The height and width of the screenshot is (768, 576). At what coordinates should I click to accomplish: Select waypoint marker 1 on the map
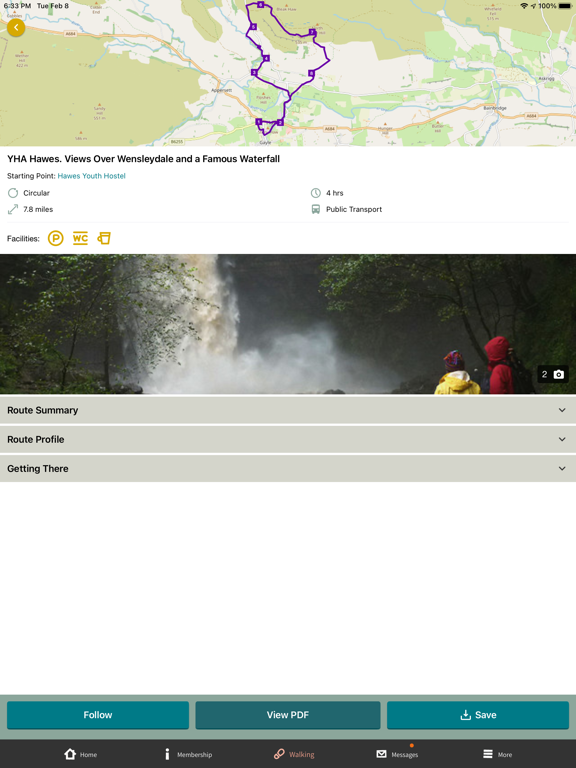click(259, 122)
